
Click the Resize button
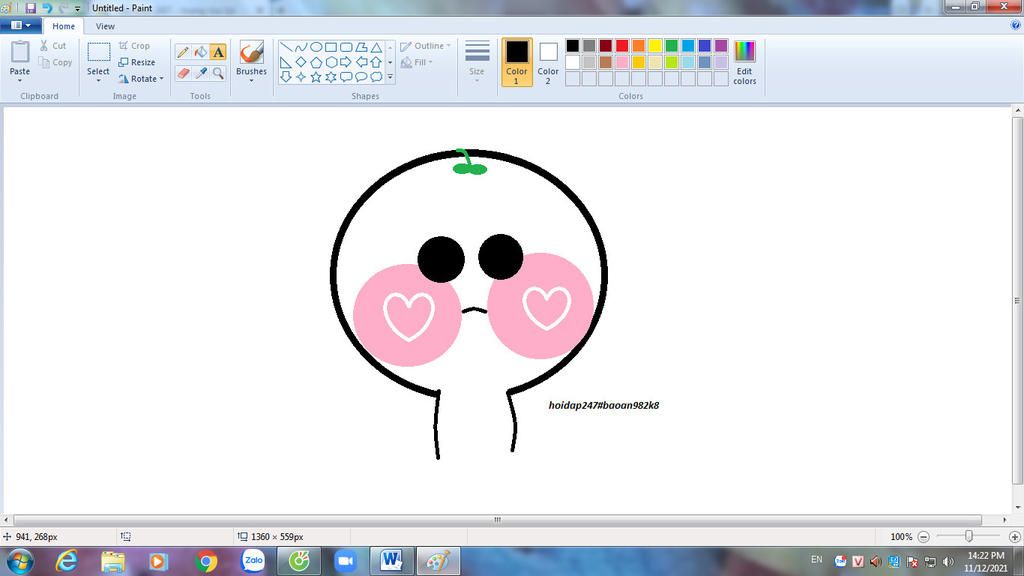click(x=136, y=62)
